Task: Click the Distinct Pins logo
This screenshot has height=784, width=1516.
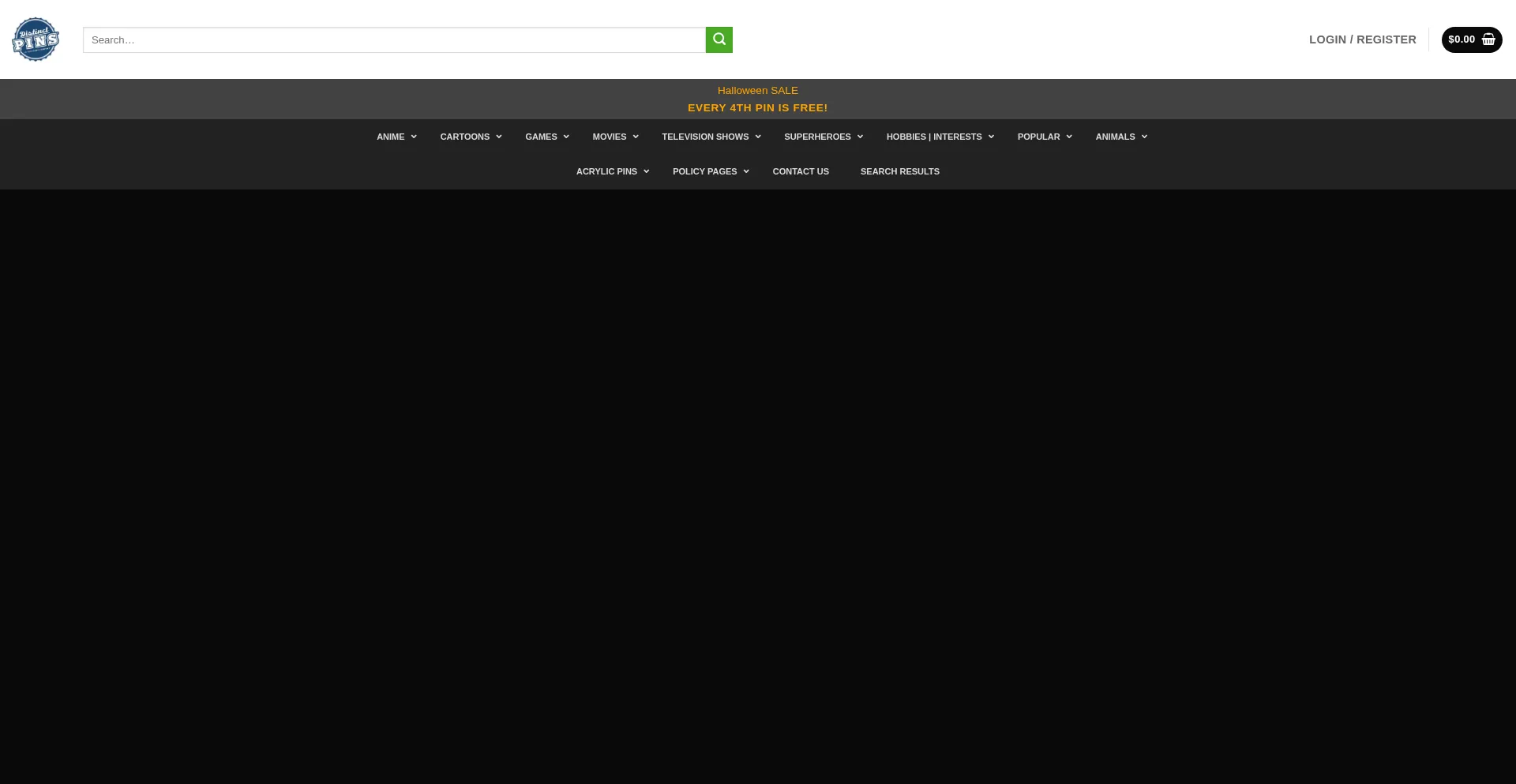Action: [x=36, y=39]
